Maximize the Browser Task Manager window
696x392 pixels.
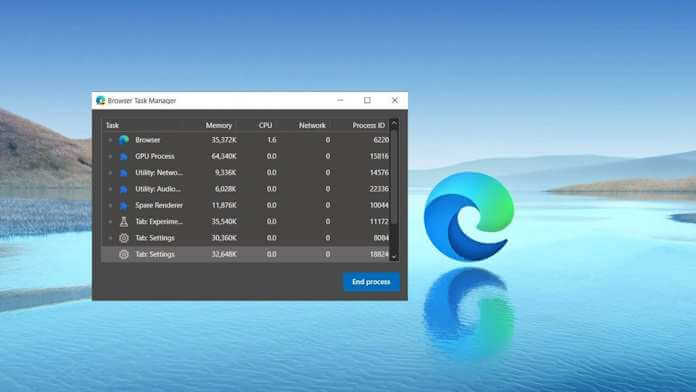pyautogui.click(x=367, y=100)
